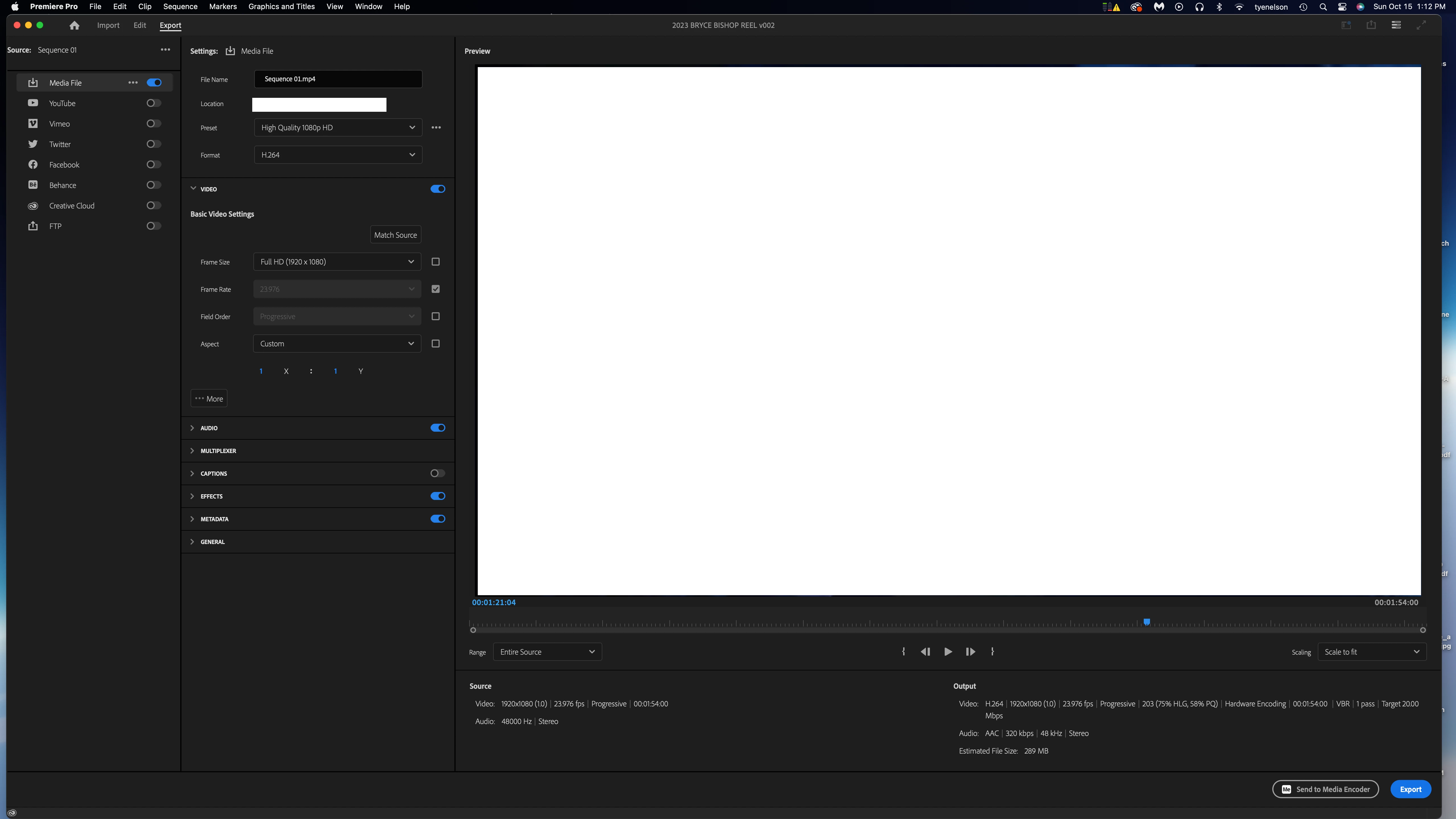Open the Sequence menu in the menu bar
Viewport: 1456px width, 819px height.
180,7
